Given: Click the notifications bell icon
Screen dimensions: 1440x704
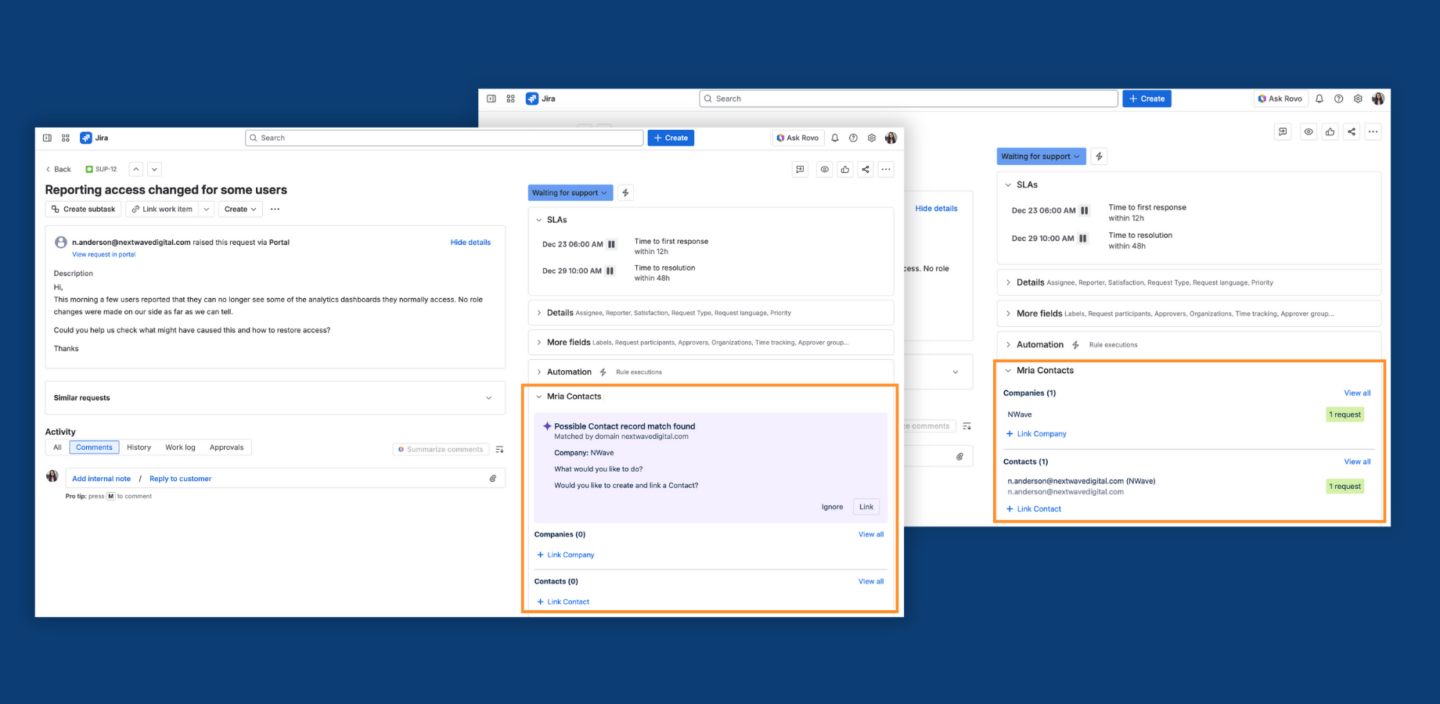Looking at the screenshot, I should (x=834, y=137).
